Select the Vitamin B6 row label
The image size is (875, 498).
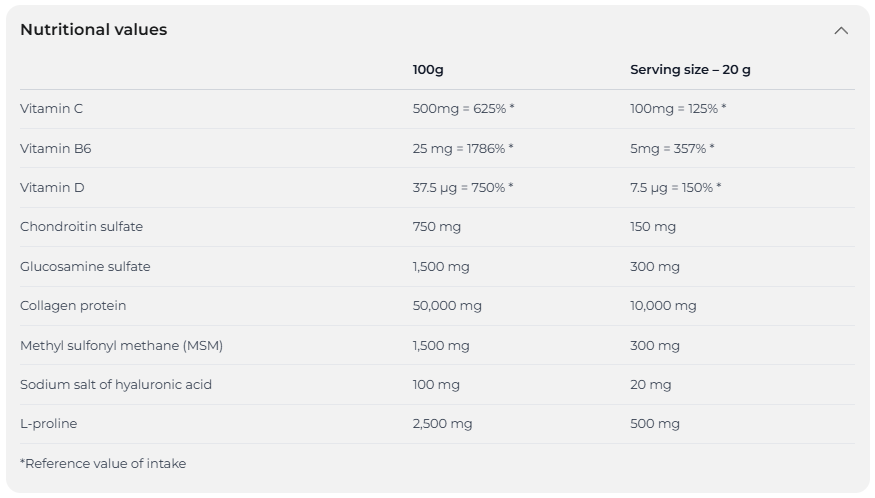pos(55,148)
